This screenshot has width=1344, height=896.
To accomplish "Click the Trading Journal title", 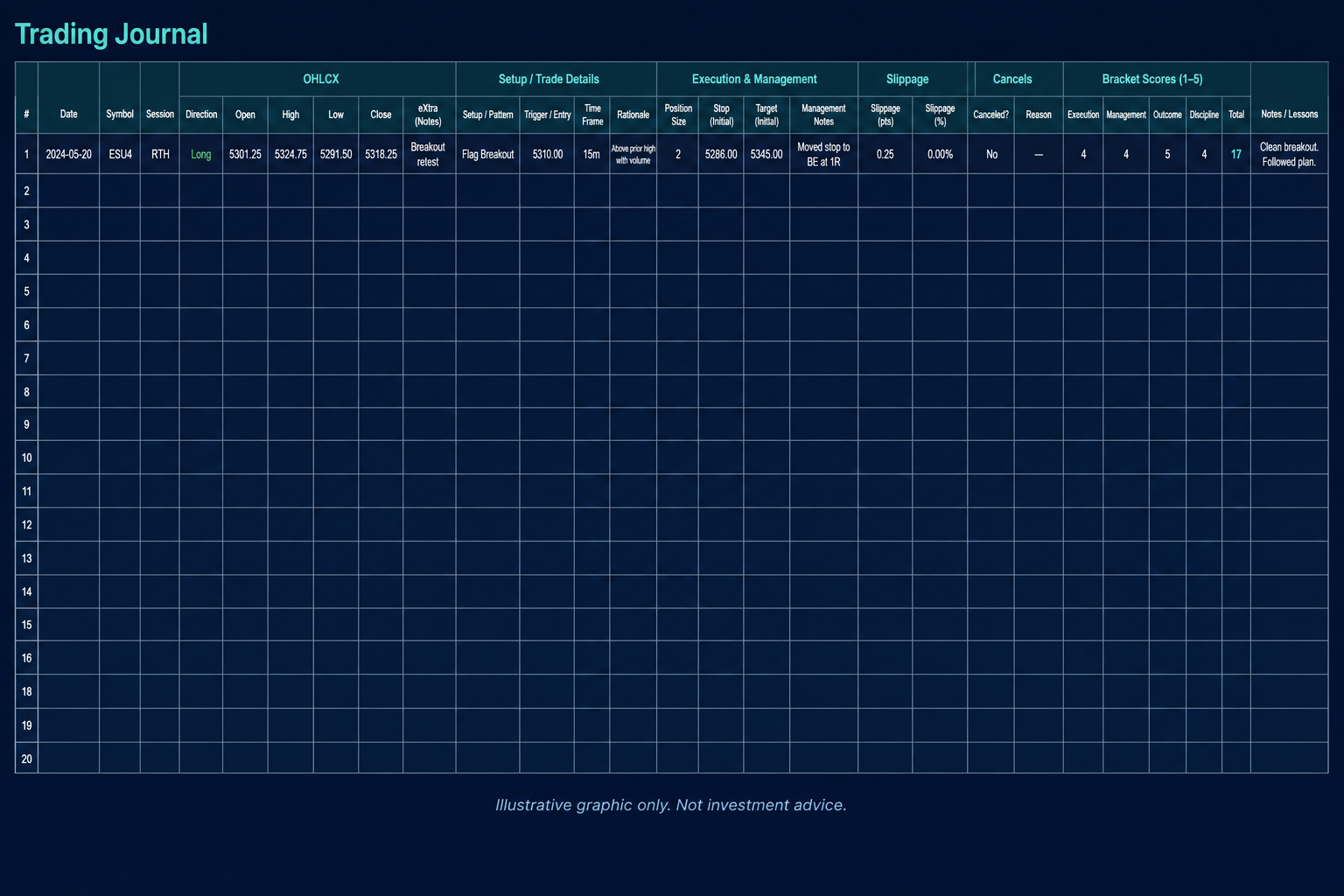I will pos(111,34).
